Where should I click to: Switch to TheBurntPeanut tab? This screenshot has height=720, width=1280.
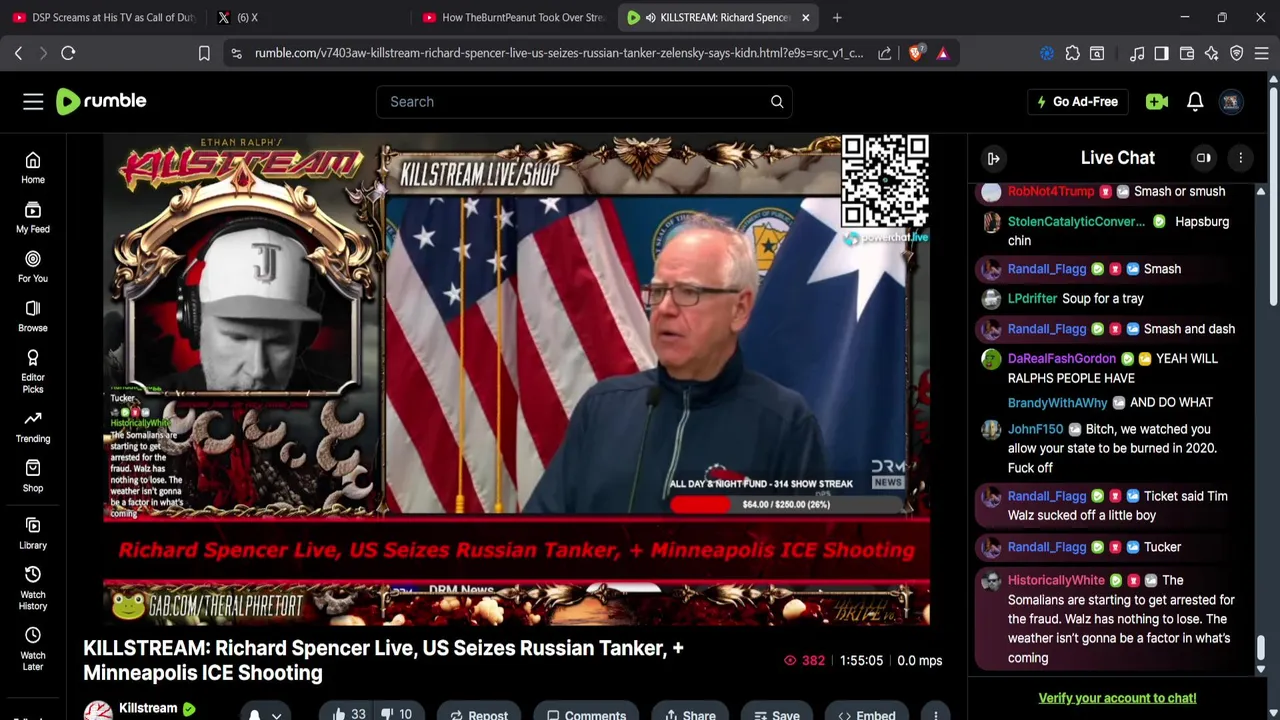coord(513,17)
